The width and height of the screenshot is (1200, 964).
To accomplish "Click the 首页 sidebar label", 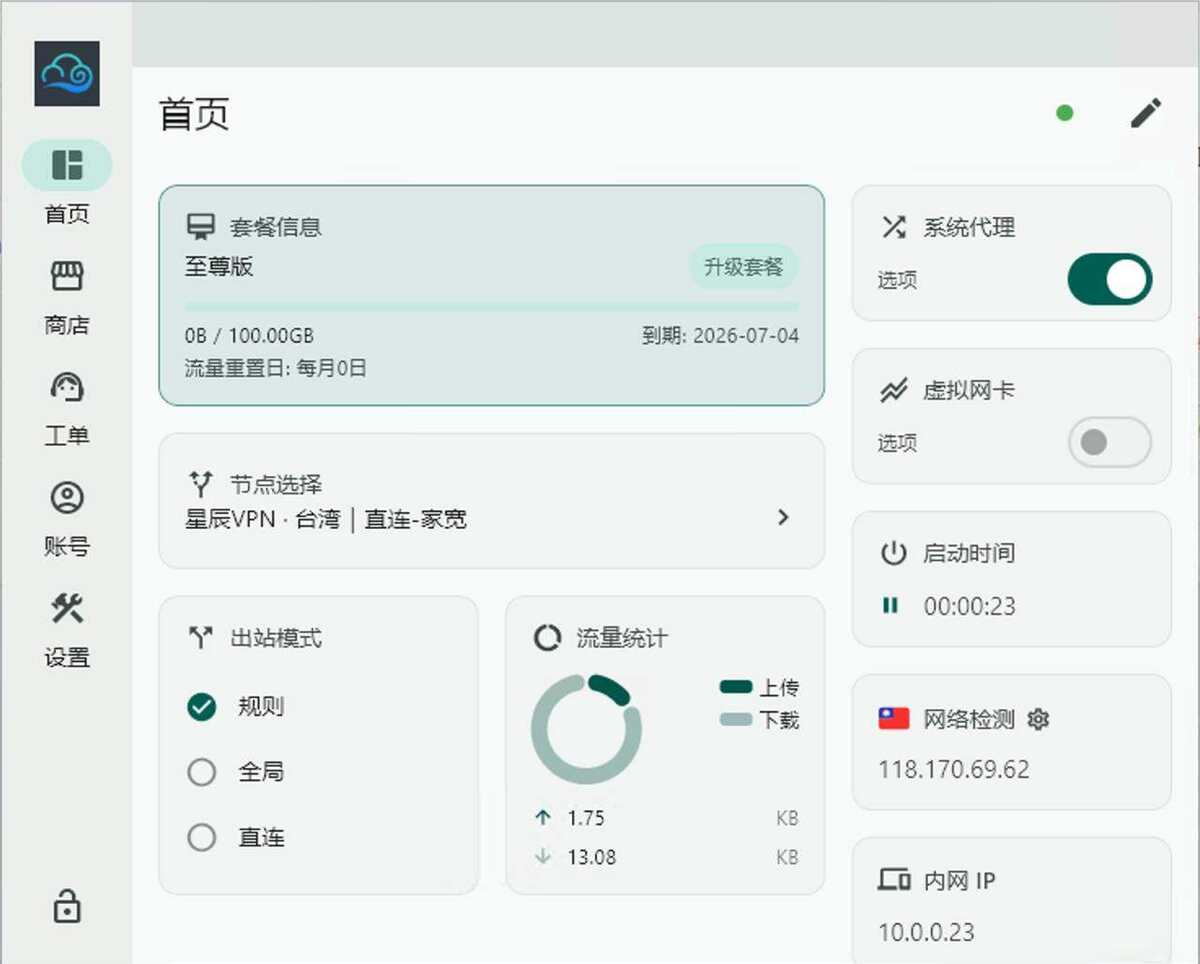I will [x=67, y=214].
